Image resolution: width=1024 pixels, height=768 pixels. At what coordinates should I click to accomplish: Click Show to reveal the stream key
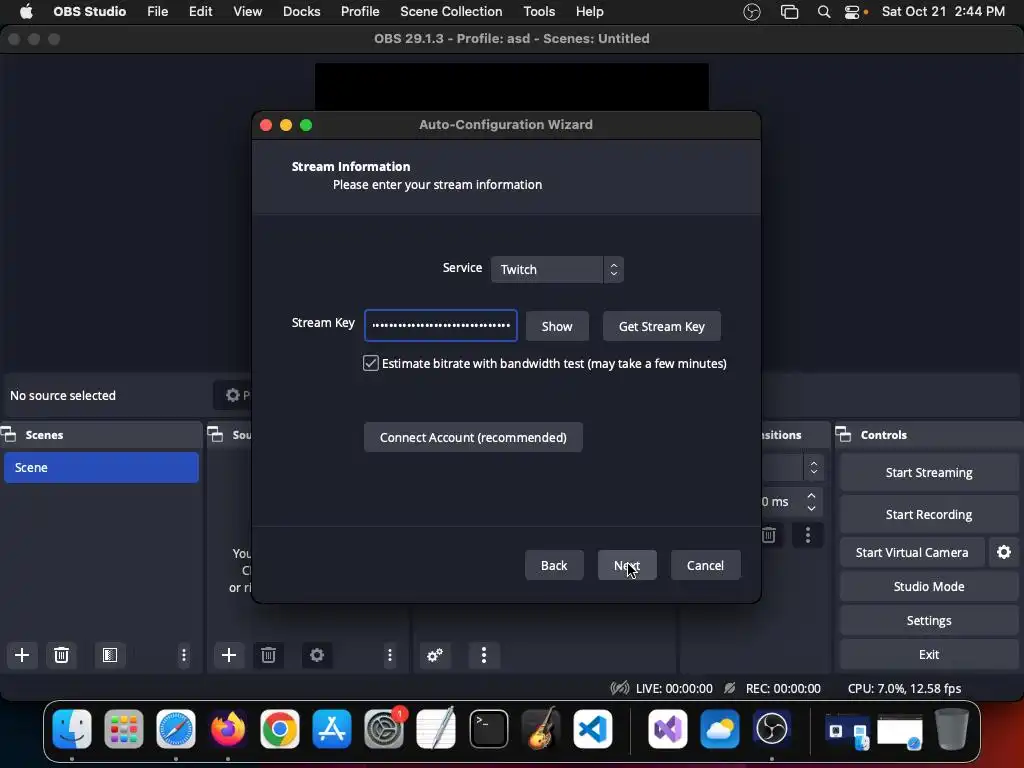[557, 326]
